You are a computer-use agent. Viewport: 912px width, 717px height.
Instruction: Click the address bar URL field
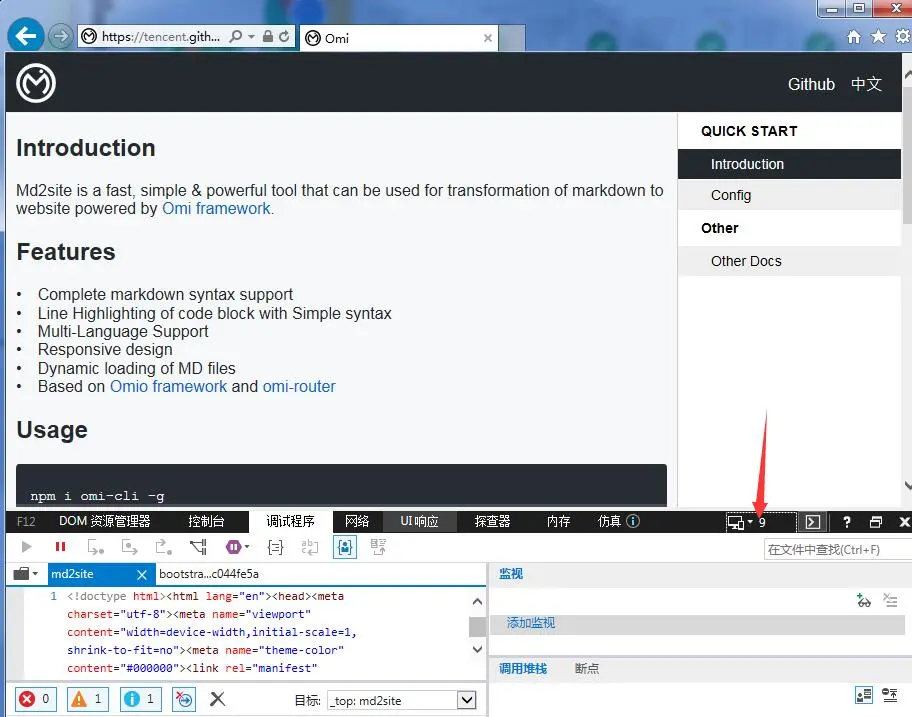click(x=161, y=37)
